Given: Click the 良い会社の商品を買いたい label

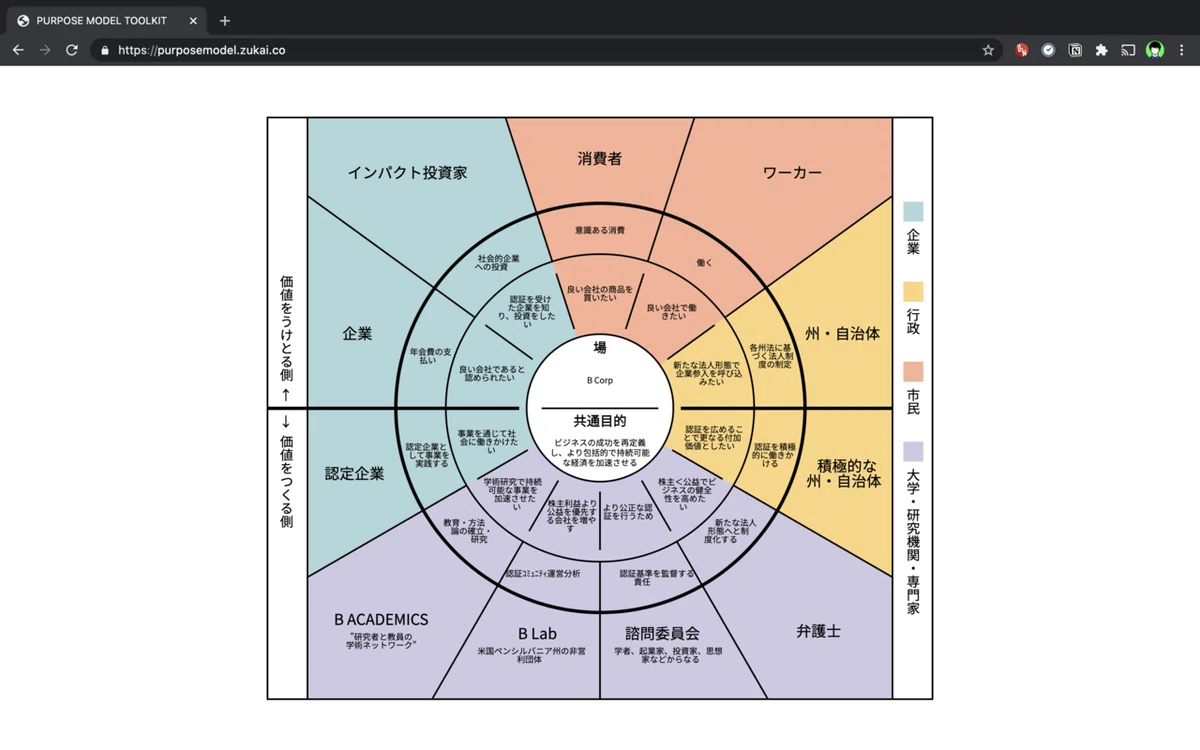Looking at the screenshot, I should [x=600, y=293].
